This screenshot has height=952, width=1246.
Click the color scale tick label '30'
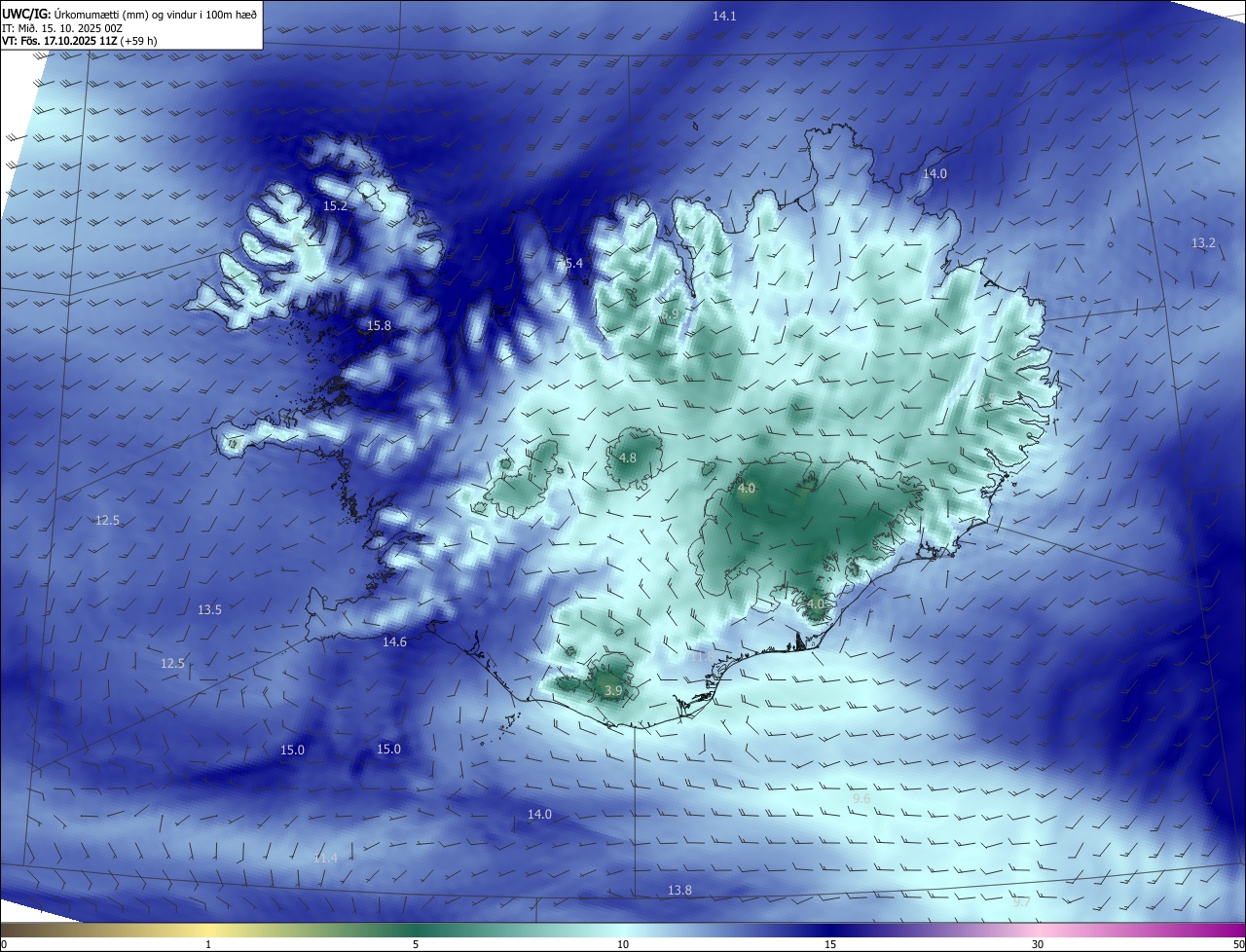[x=1038, y=945]
